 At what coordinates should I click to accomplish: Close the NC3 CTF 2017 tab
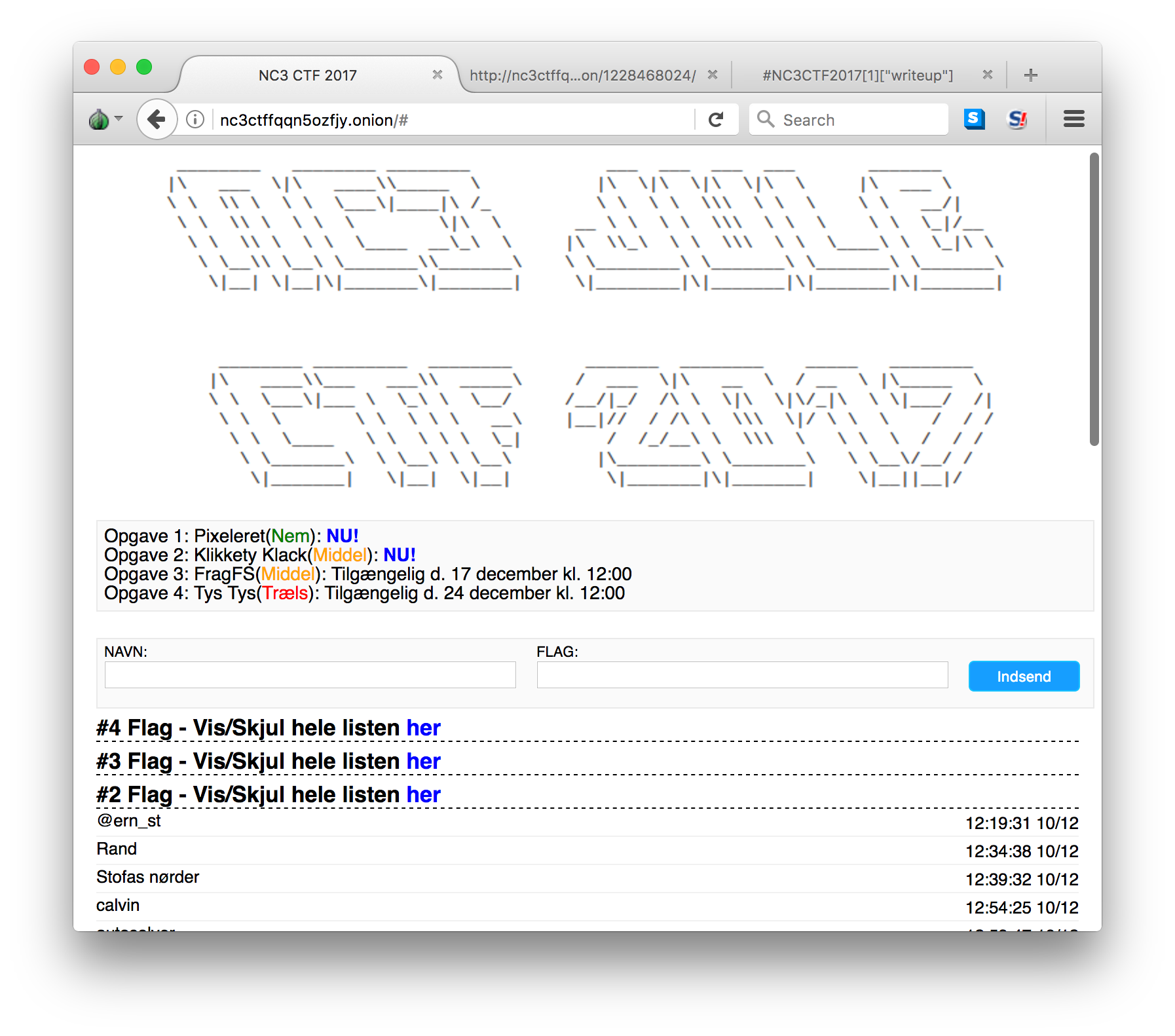pos(438,75)
